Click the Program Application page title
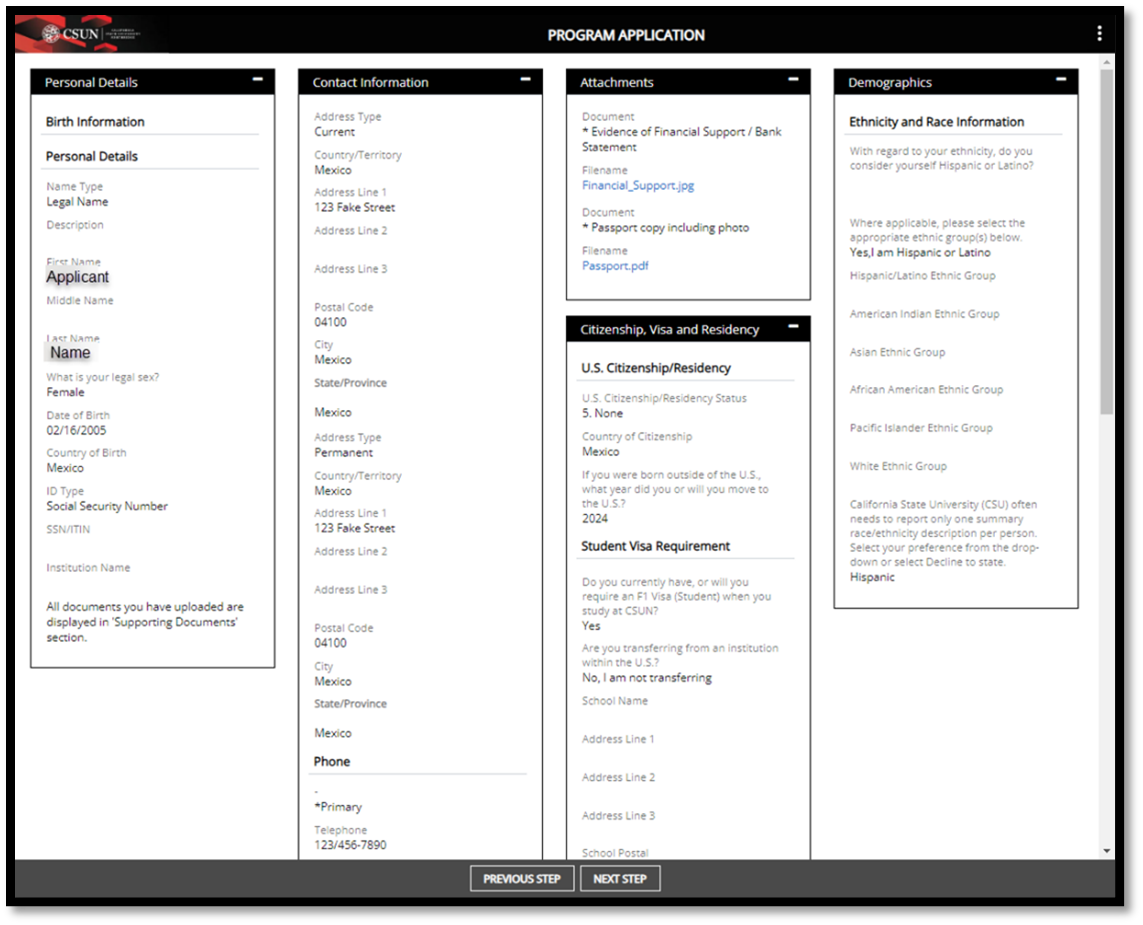 tap(626, 35)
